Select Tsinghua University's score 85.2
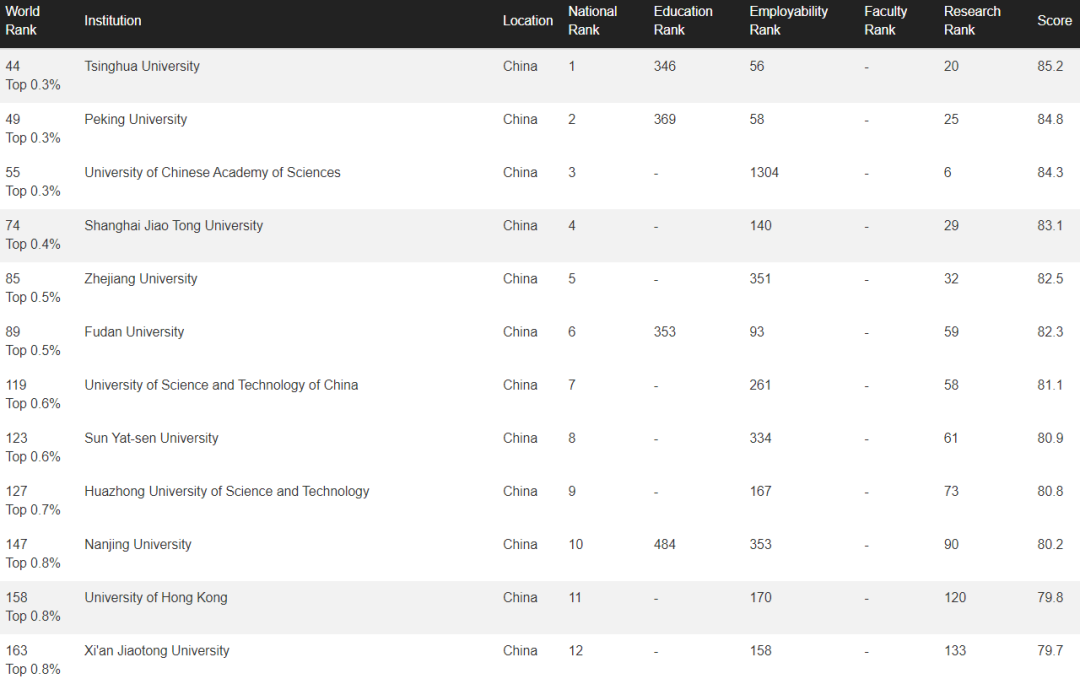This screenshot has width=1080, height=684. pyautogui.click(x=1050, y=66)
